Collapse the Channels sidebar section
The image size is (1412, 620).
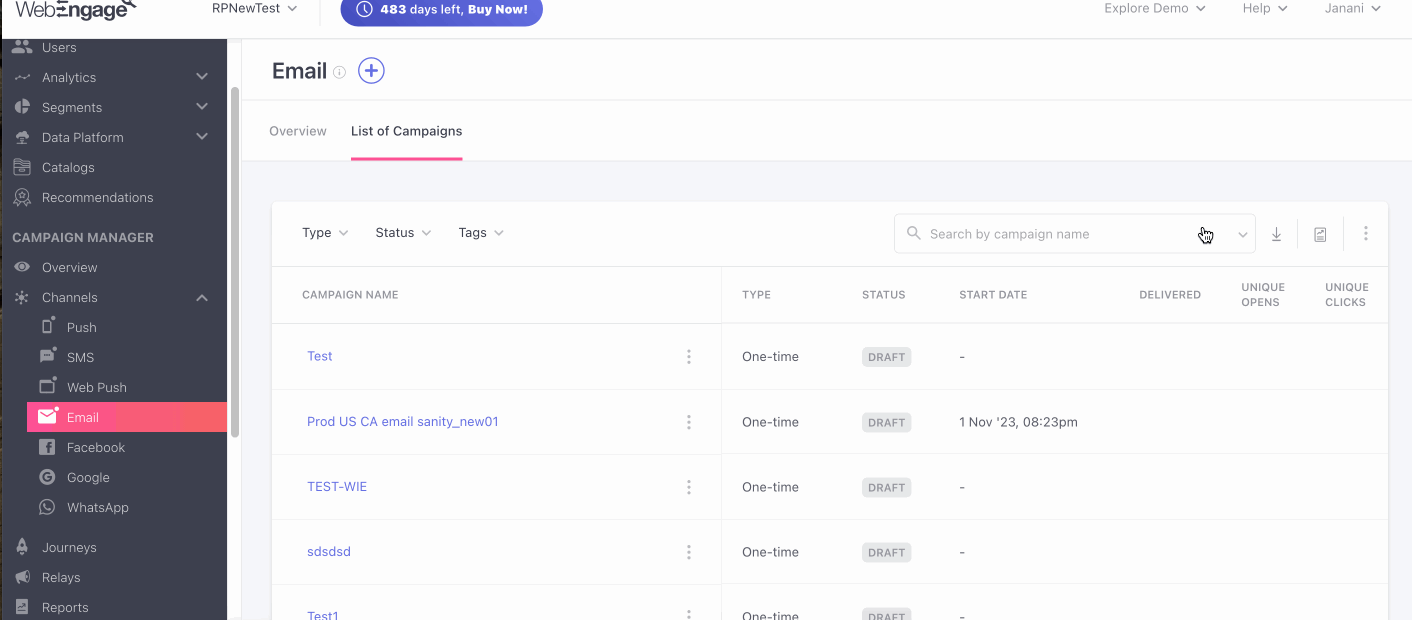[202, 297]
